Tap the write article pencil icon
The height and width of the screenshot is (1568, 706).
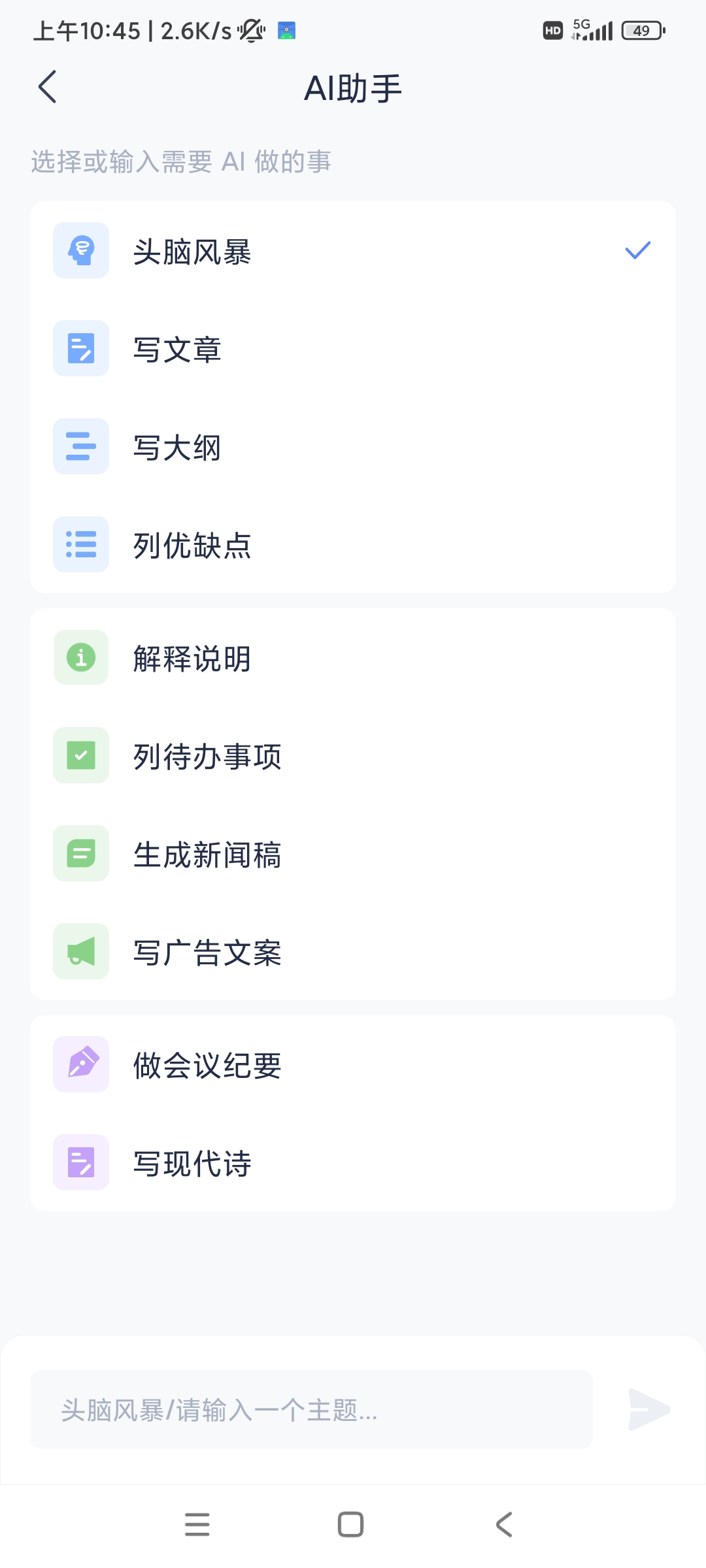click(81, 348)
